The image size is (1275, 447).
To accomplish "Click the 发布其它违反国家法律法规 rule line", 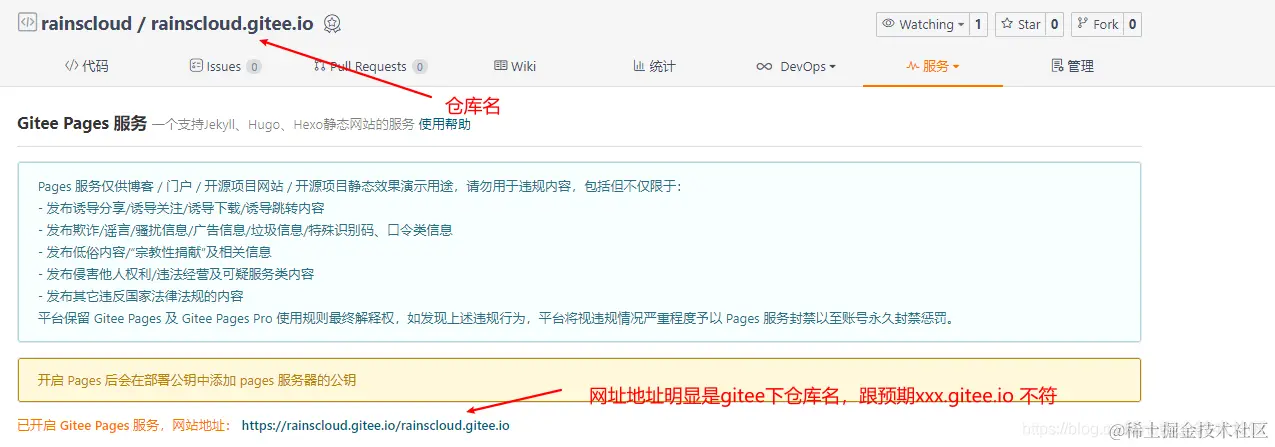I will (141, 296).
